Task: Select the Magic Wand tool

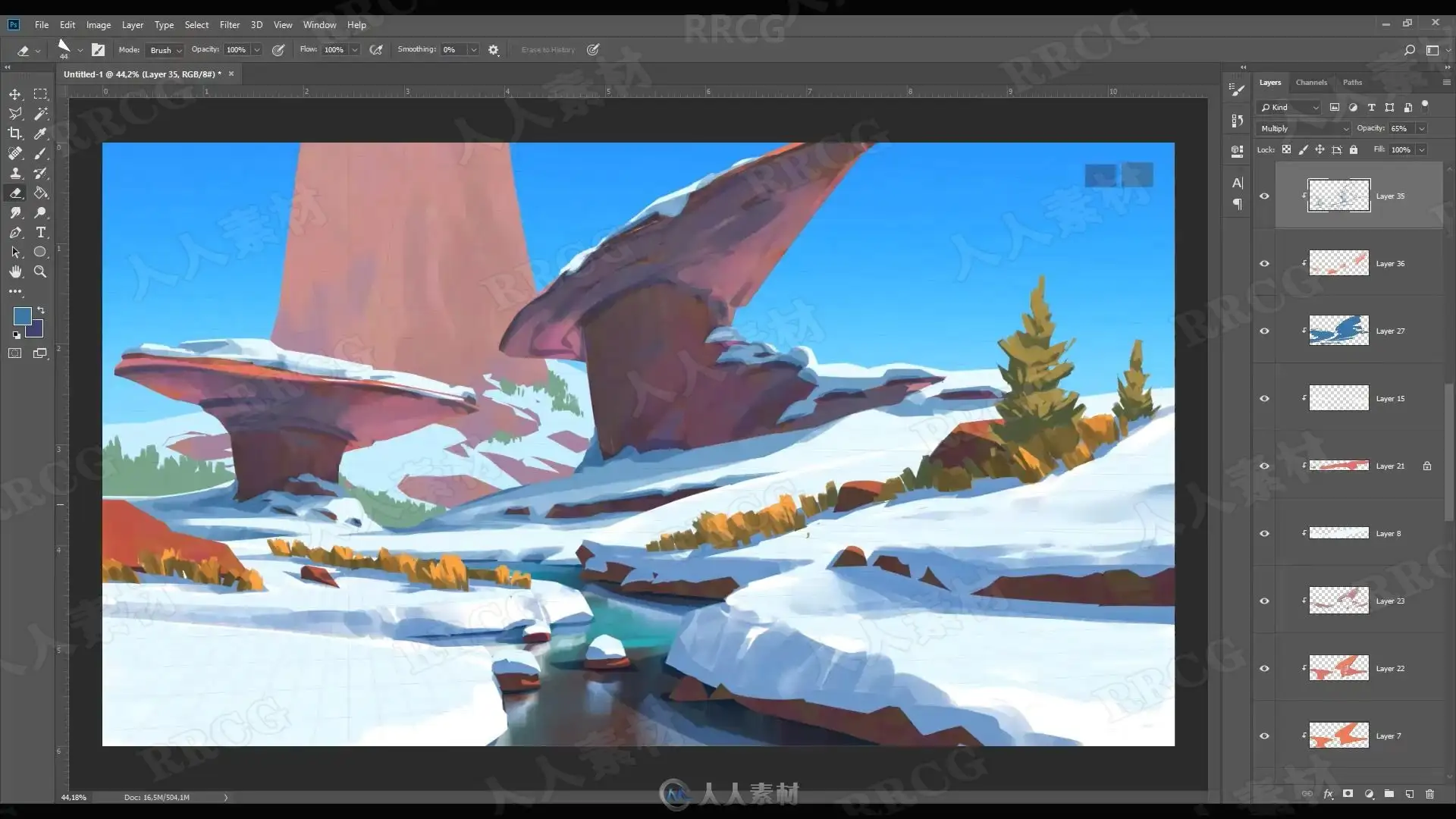Action: click(41, 114)
